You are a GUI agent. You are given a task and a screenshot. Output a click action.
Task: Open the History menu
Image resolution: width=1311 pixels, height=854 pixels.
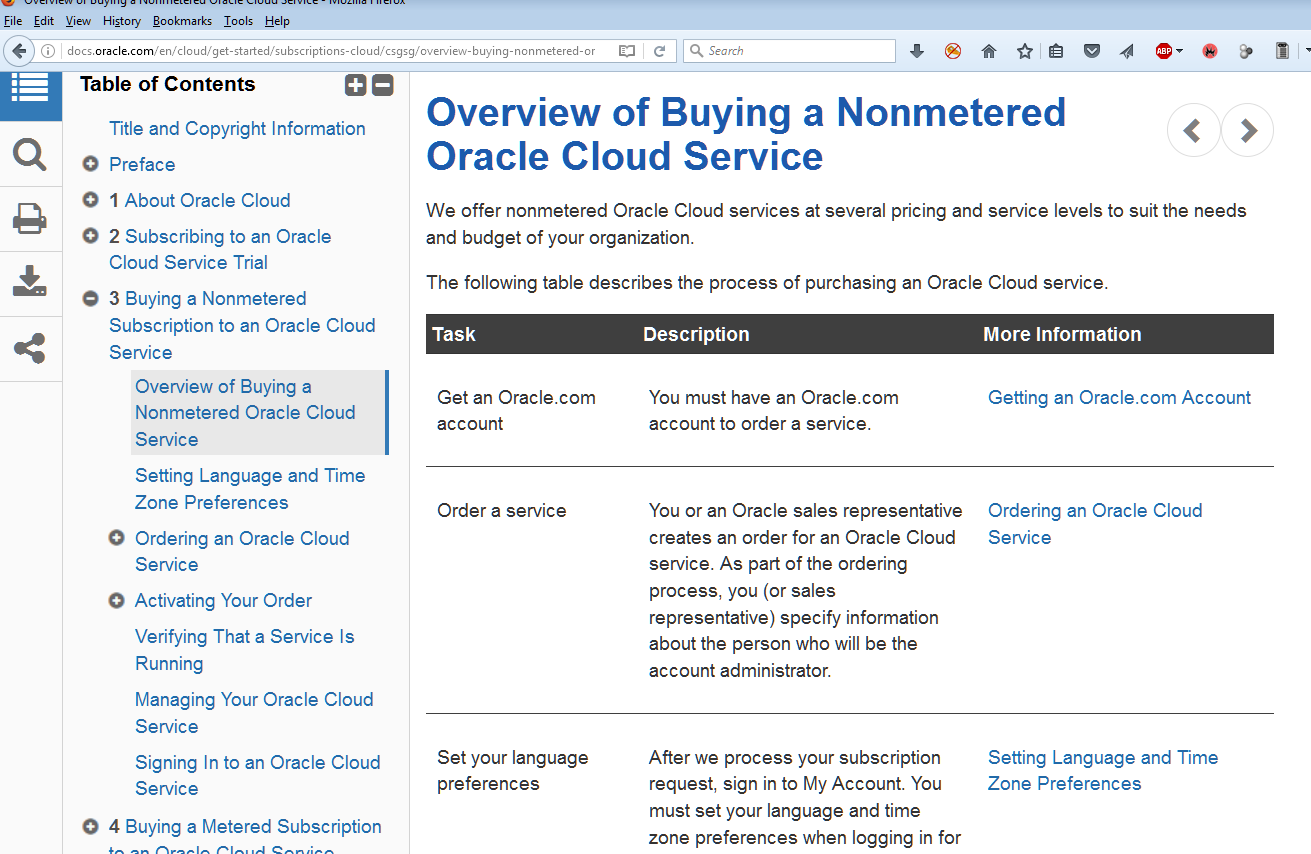point(122,21)
